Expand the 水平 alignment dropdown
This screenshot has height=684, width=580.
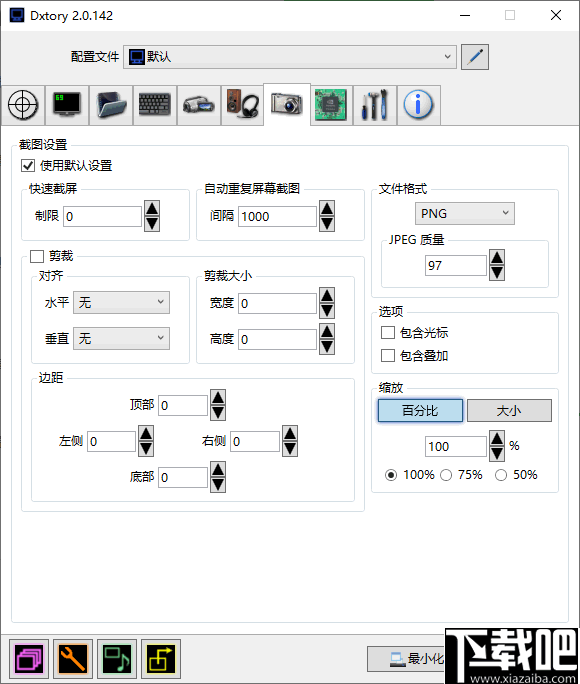[x=121, y=302]
